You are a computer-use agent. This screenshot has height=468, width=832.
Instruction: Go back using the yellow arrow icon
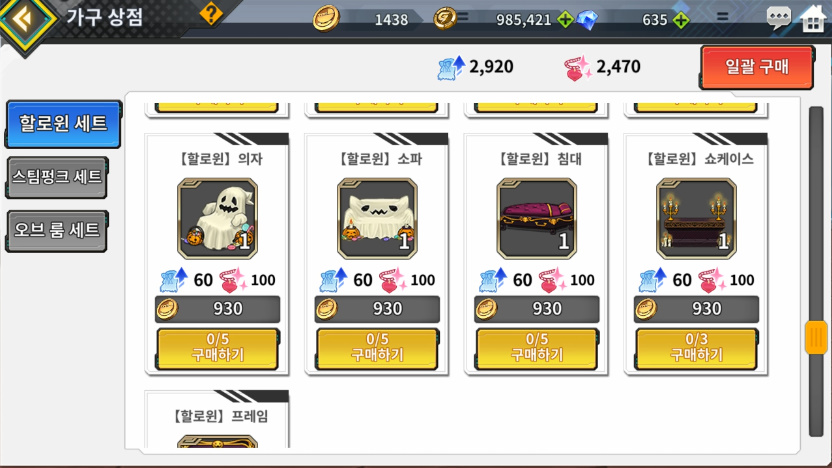[x=24, y=20]
